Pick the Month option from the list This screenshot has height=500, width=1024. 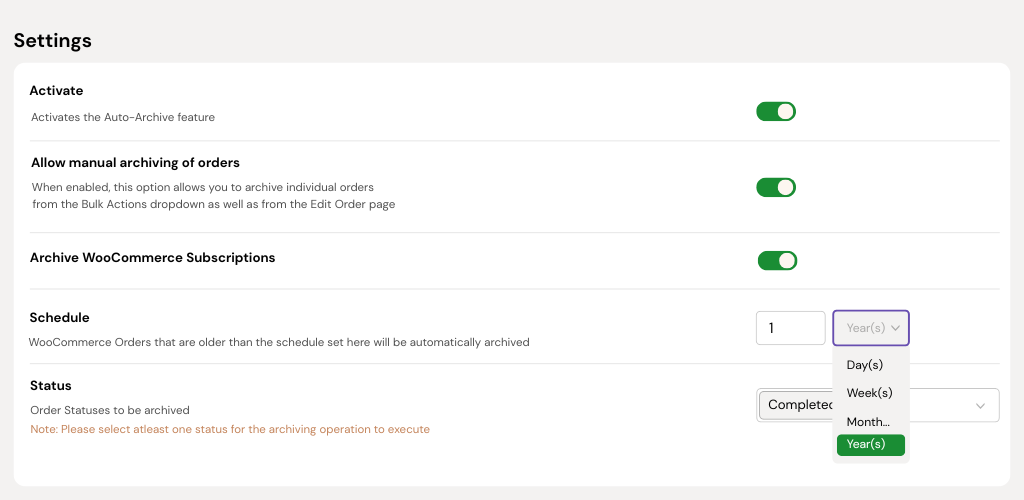pyautogui.click(x=868, y=422)
